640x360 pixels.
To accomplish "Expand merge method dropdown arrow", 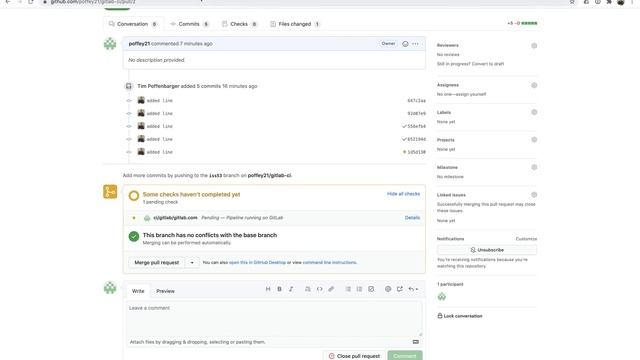I will 192,262.
